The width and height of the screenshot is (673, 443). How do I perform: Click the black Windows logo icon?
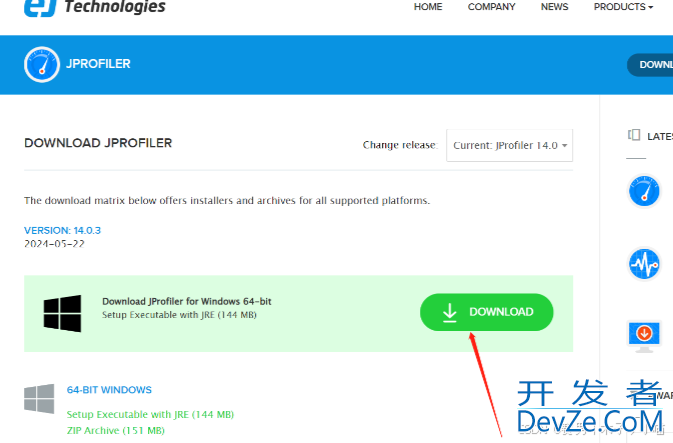[x=62, y=313]
